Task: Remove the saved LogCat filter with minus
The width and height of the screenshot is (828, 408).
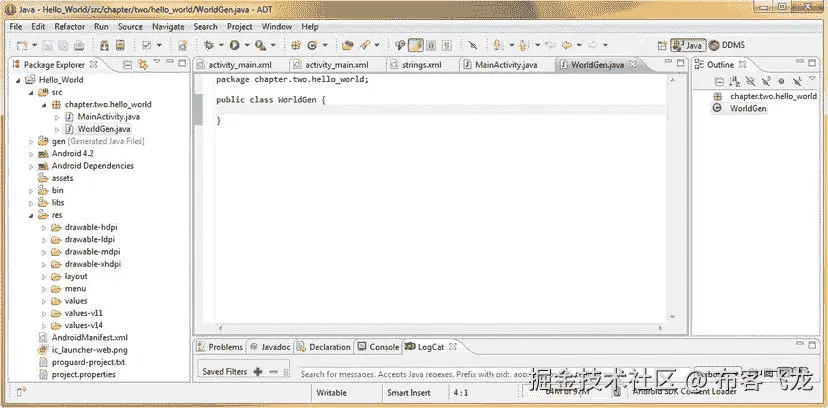Action: (x=273, y=372)
